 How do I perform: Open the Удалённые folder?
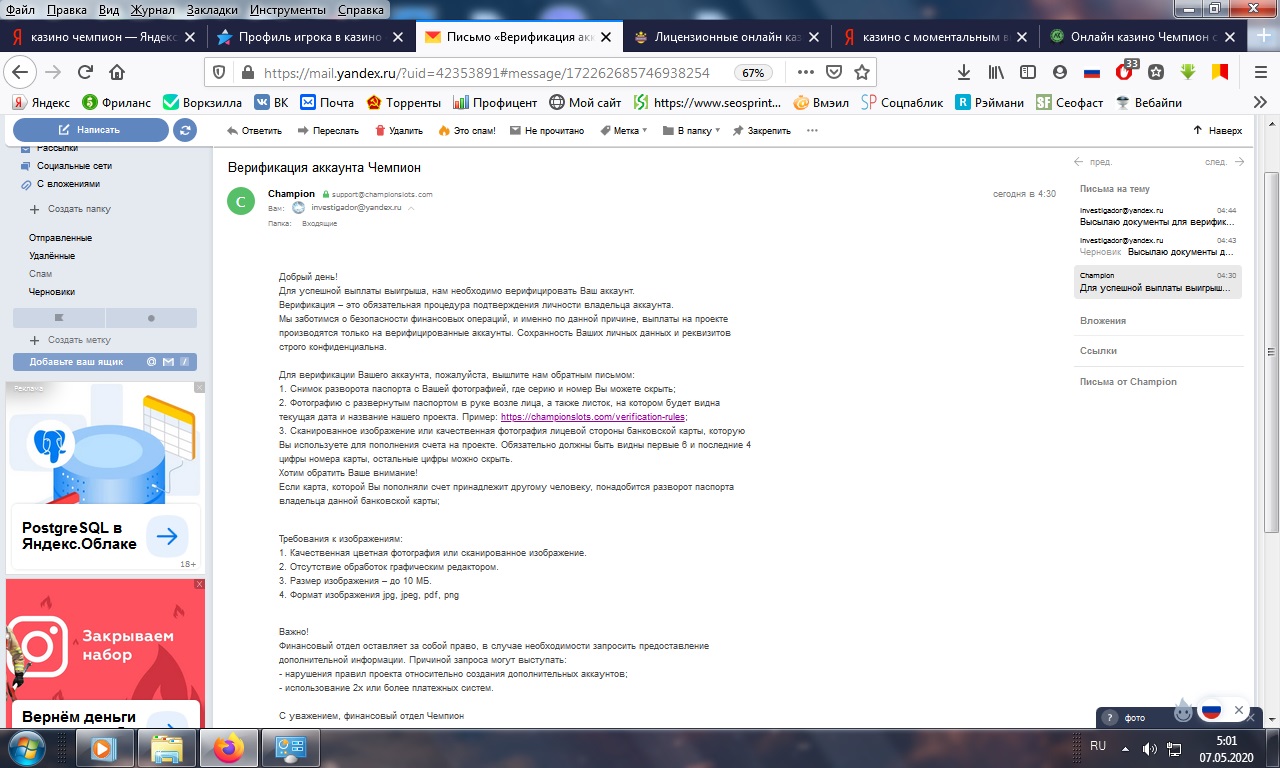coord(52,256)
